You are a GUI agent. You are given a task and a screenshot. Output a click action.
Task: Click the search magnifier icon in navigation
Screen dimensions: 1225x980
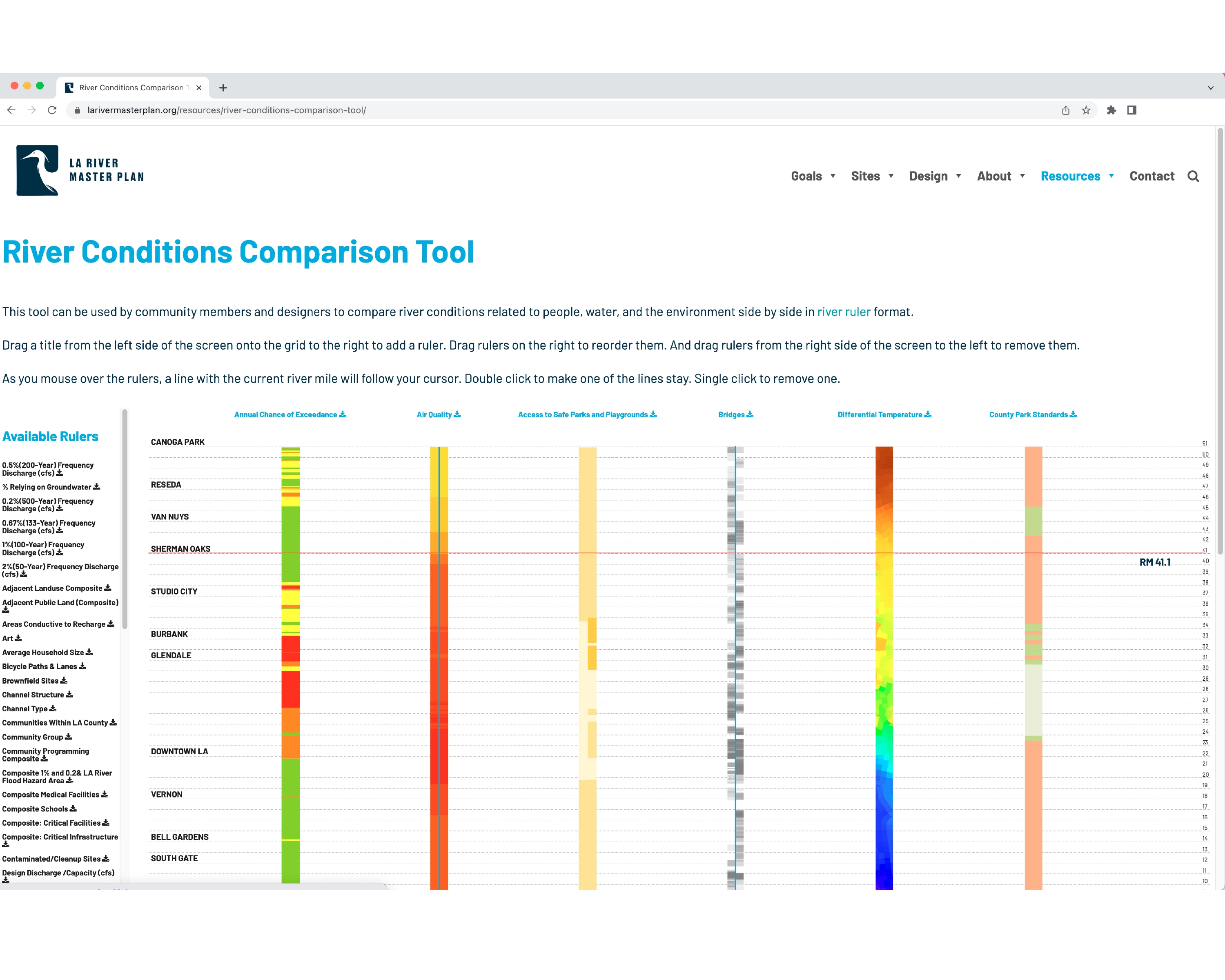pyautogui.click(x=1193, y=176)
